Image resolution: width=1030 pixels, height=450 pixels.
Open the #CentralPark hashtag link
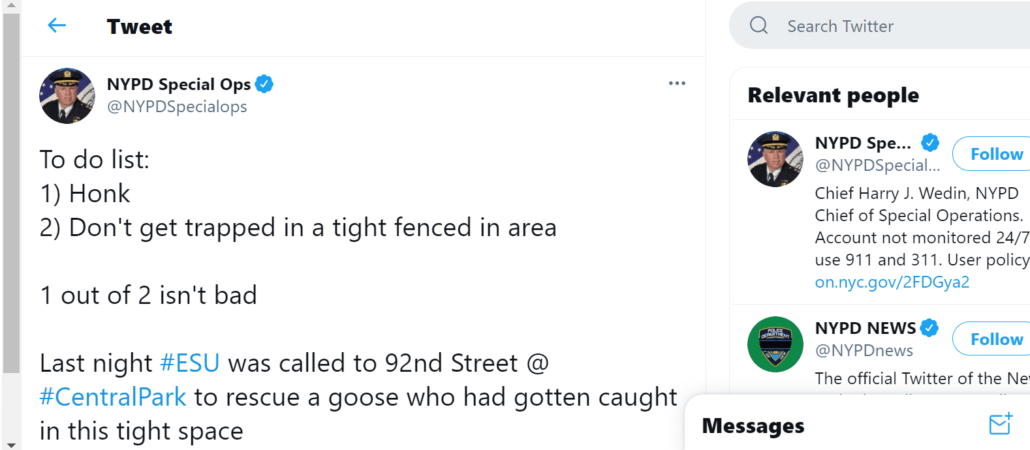coord(113,397)
